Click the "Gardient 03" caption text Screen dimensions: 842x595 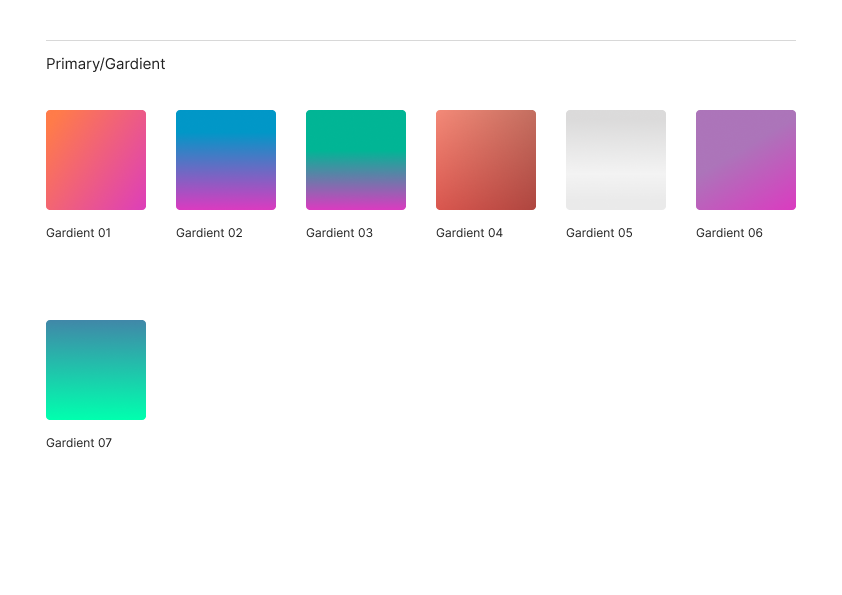pos(339,233)
